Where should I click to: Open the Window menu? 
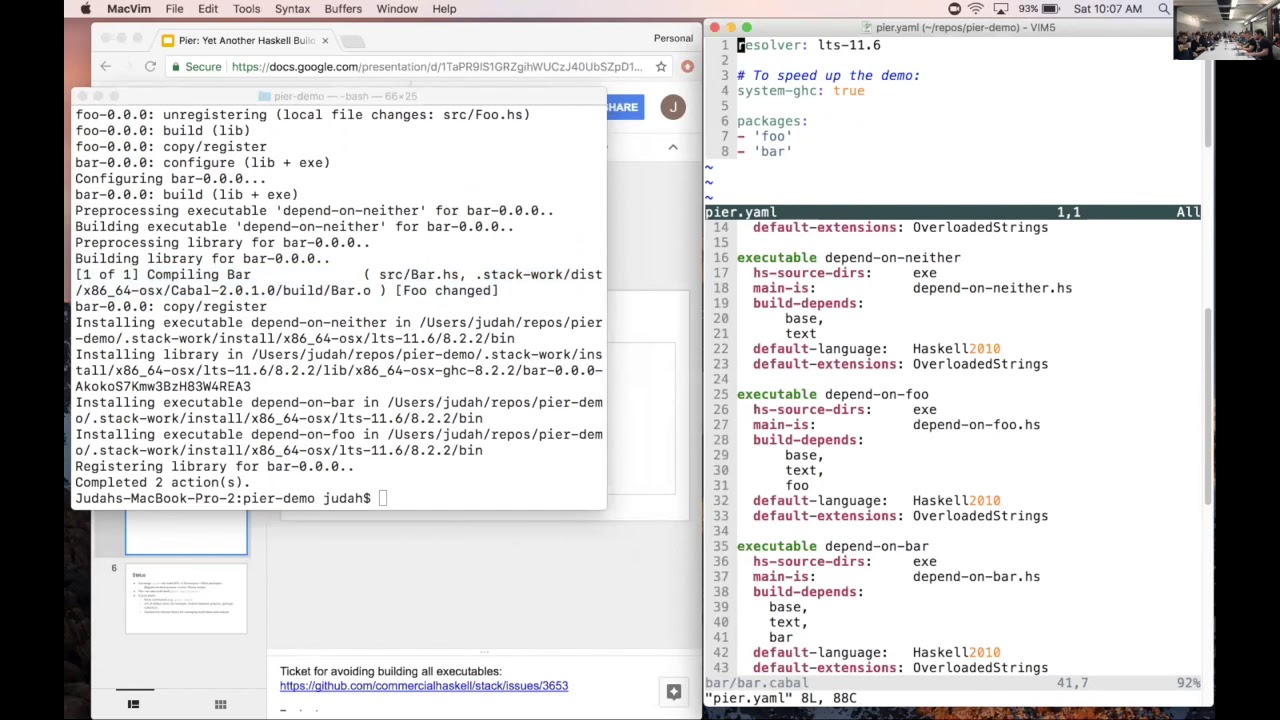[x=397, y=9]
